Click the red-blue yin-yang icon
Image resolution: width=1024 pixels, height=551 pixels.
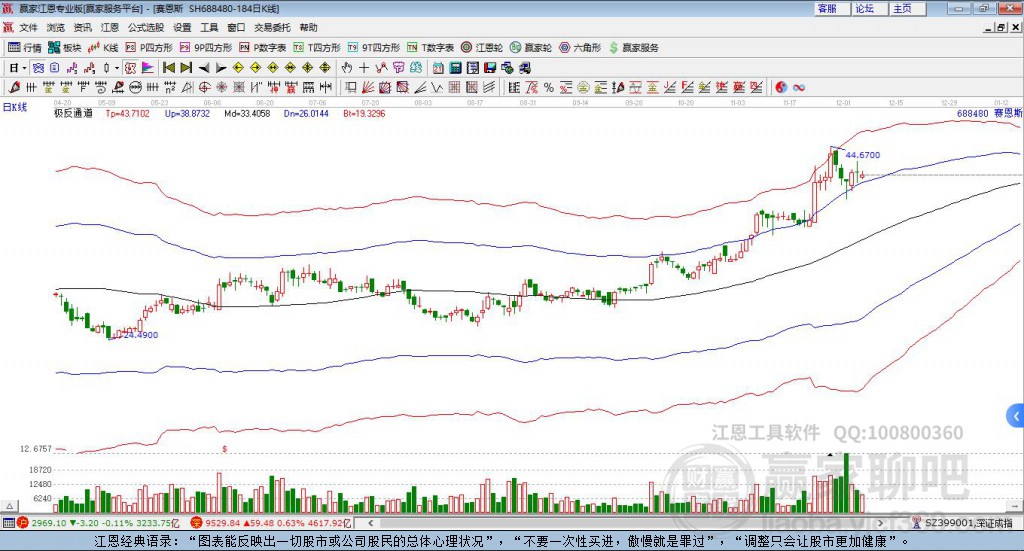point(781,87)
